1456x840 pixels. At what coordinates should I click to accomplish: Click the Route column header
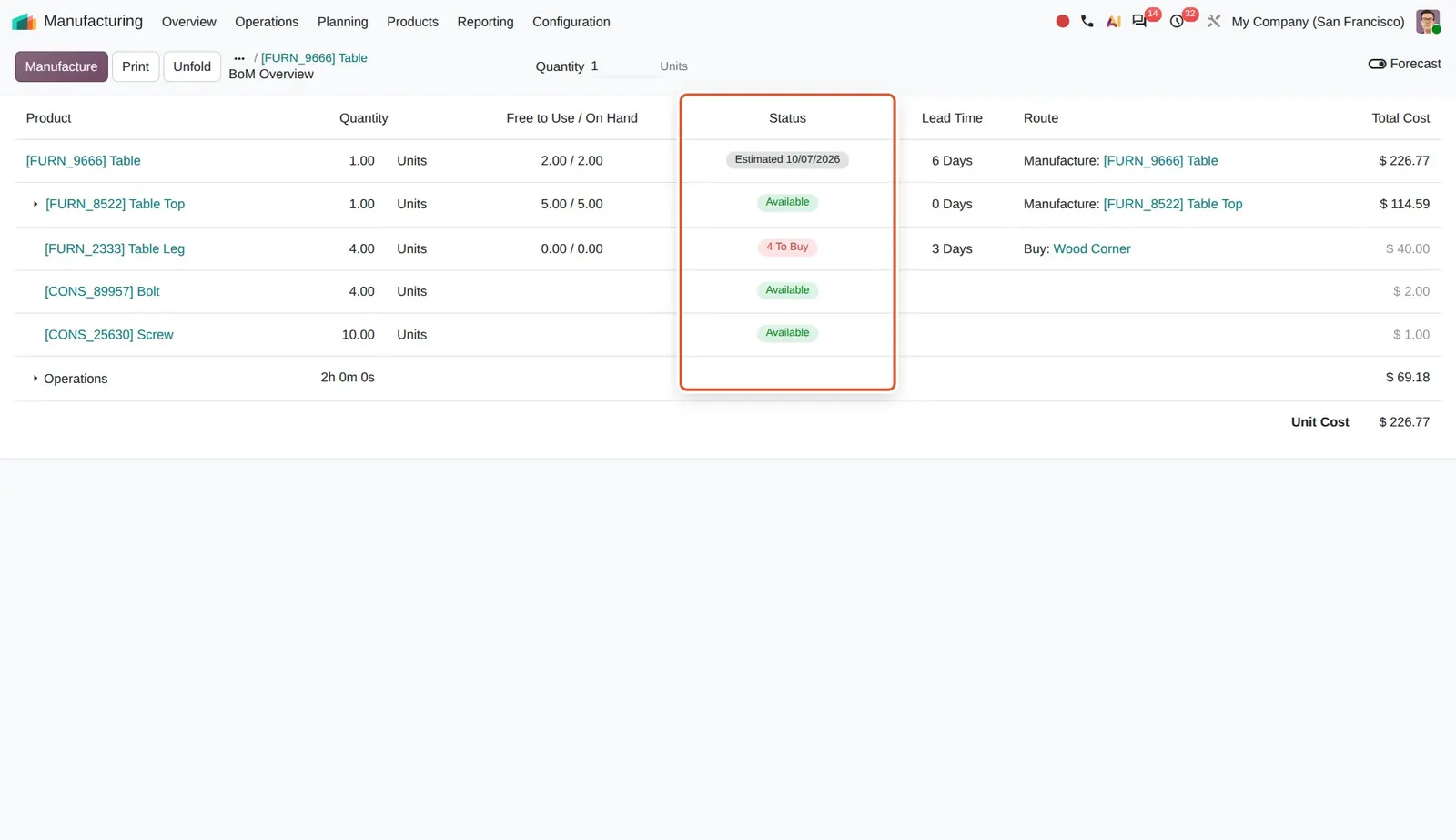pyautogui.click(x=1041, y=118)
